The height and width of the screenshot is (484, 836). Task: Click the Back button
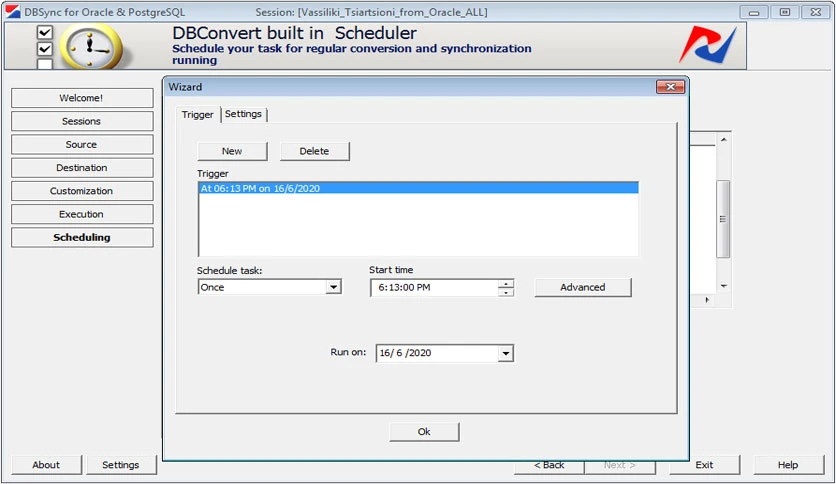(549, 466)
